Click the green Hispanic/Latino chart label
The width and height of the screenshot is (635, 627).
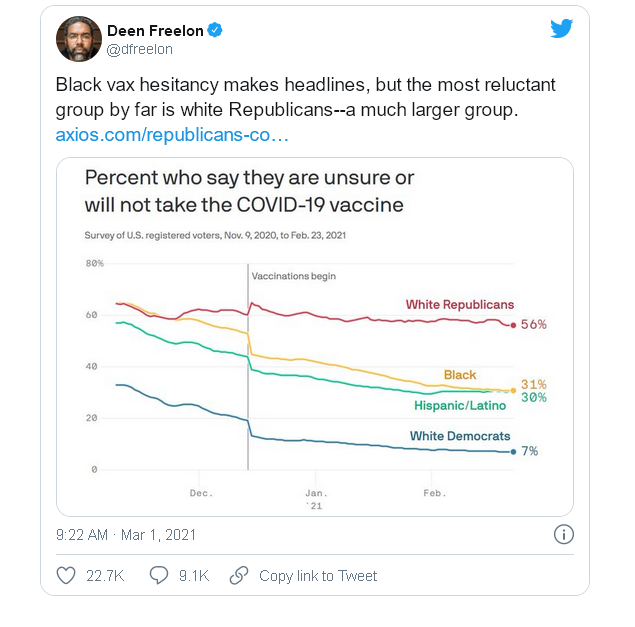coord(459,405)
